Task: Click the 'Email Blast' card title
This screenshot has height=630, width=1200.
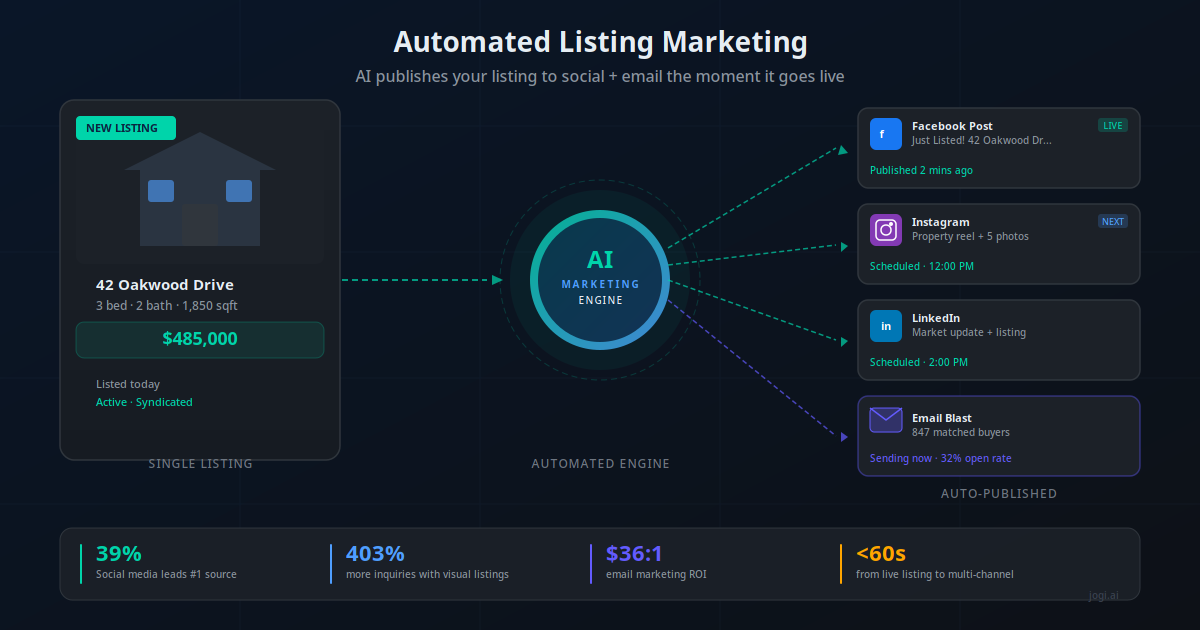Action: 942,418
